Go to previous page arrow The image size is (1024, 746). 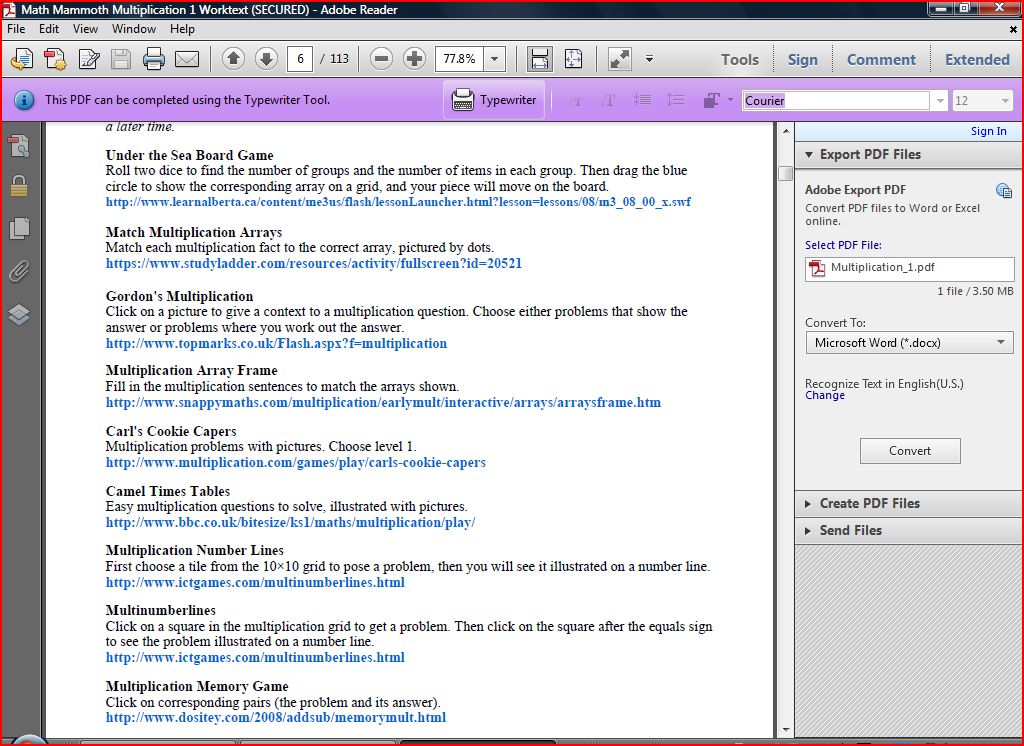(x=233, y=59)
